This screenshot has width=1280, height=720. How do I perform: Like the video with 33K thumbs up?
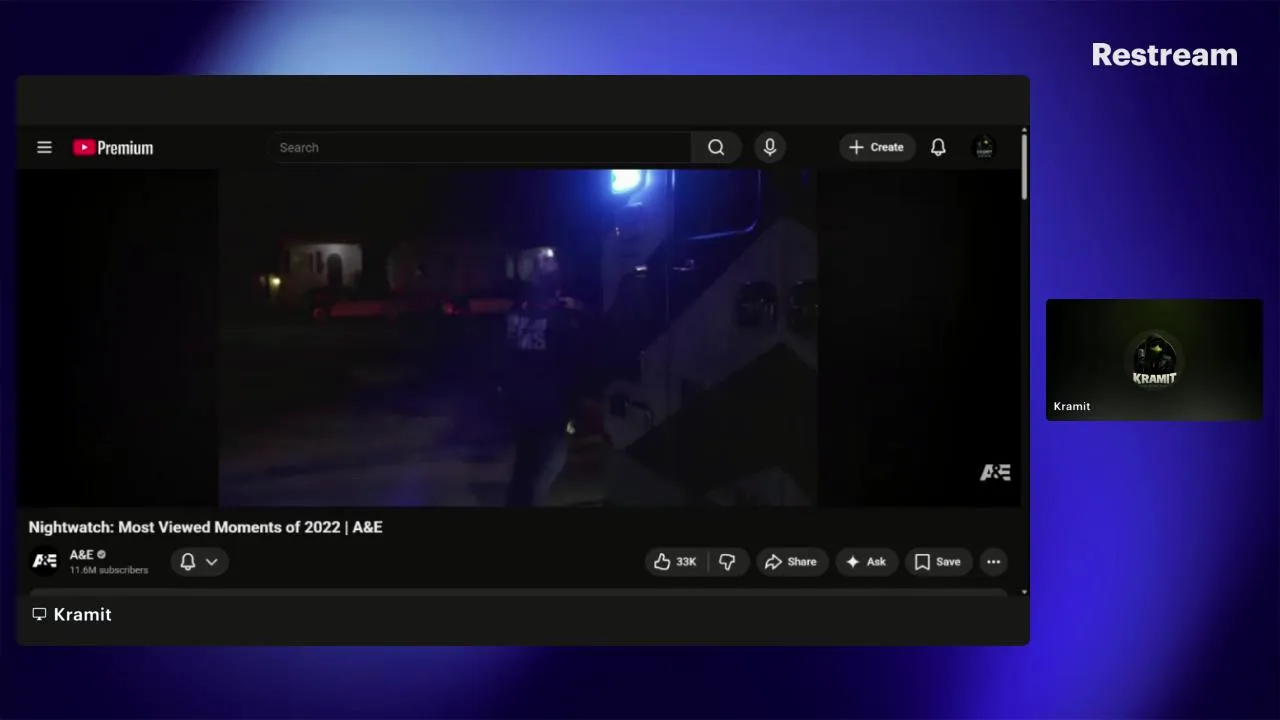pos(676,562)
